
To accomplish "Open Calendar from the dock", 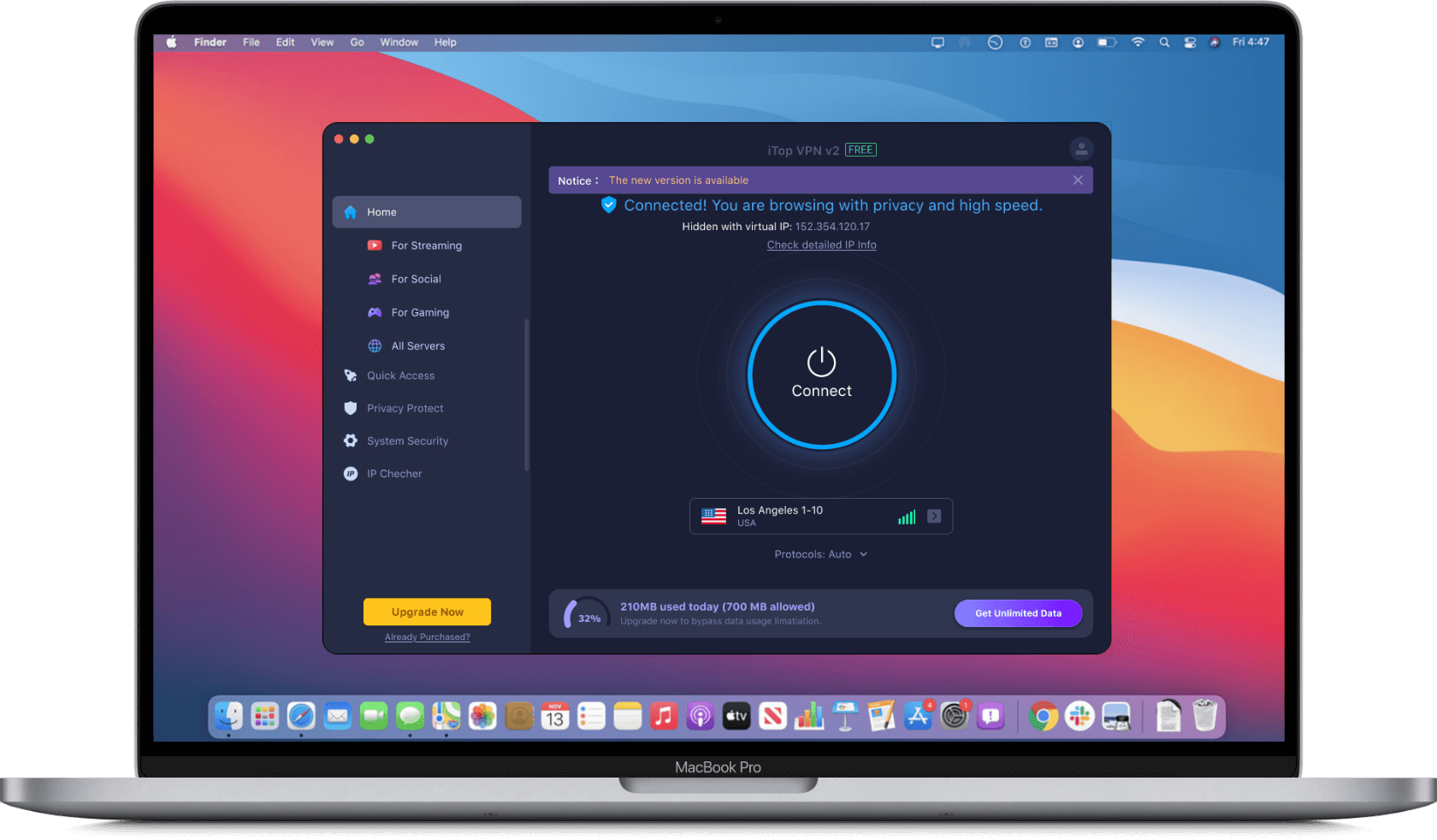I will tap(555, 716).
